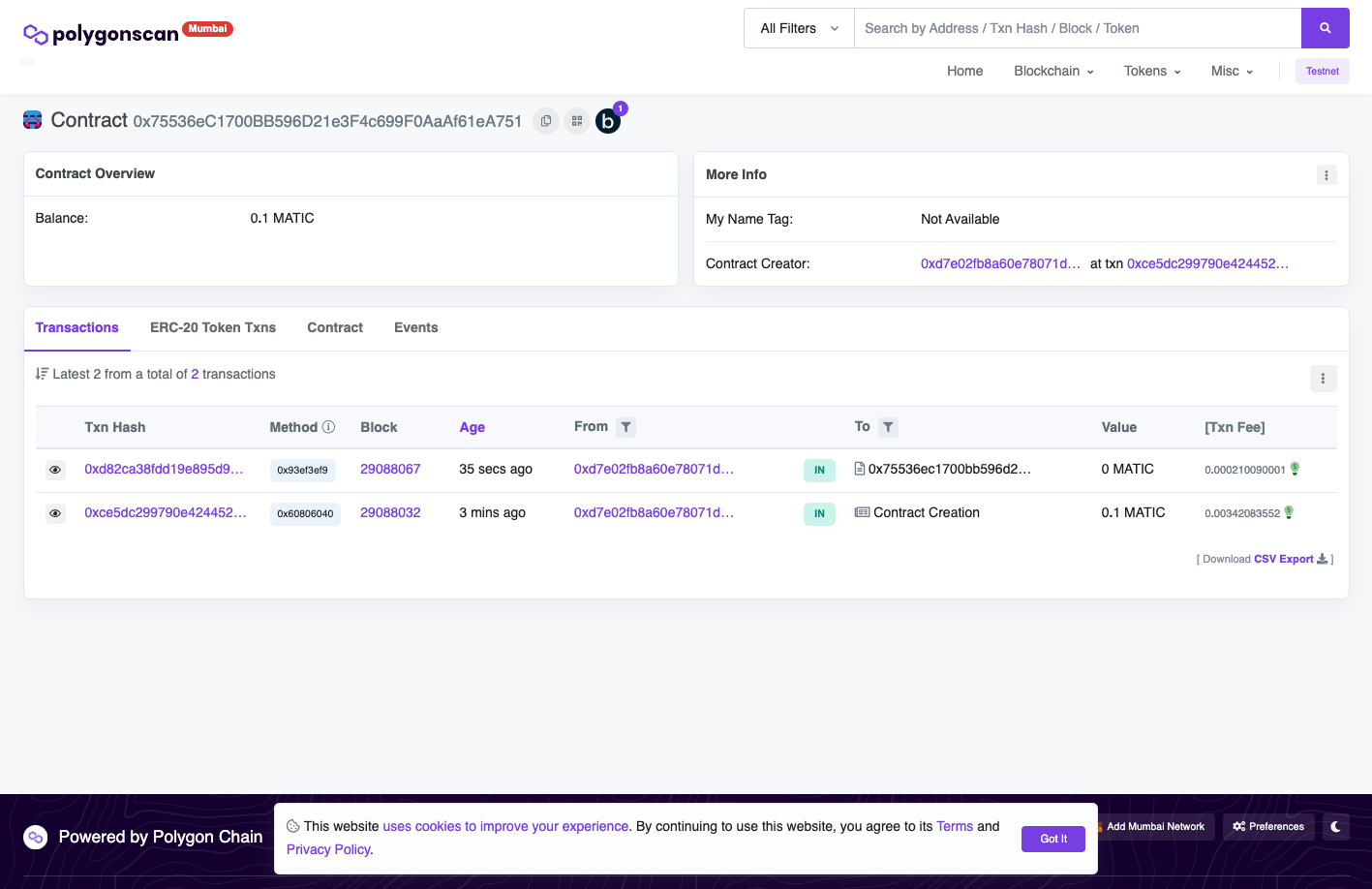This screenshot has height=889, width=1372.
Task: Expand the Misc menu
Action: coord(1232,71)
